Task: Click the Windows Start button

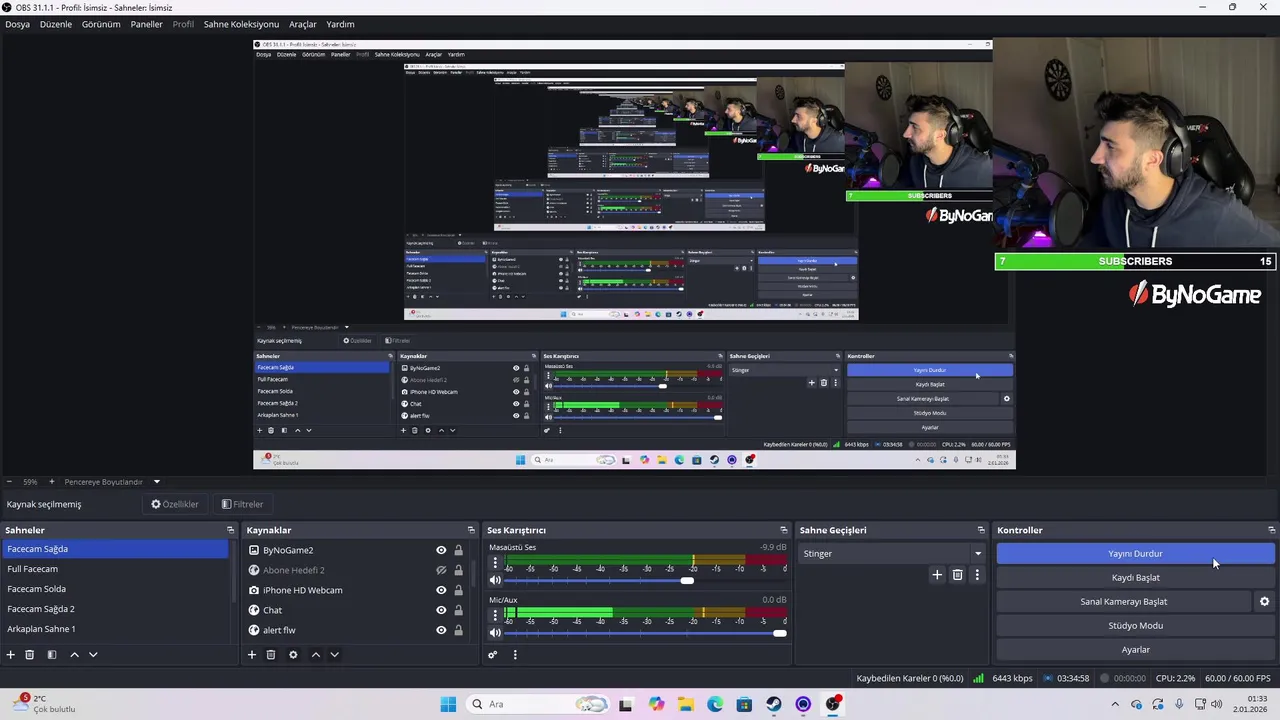Action: (x=448, y=704)
